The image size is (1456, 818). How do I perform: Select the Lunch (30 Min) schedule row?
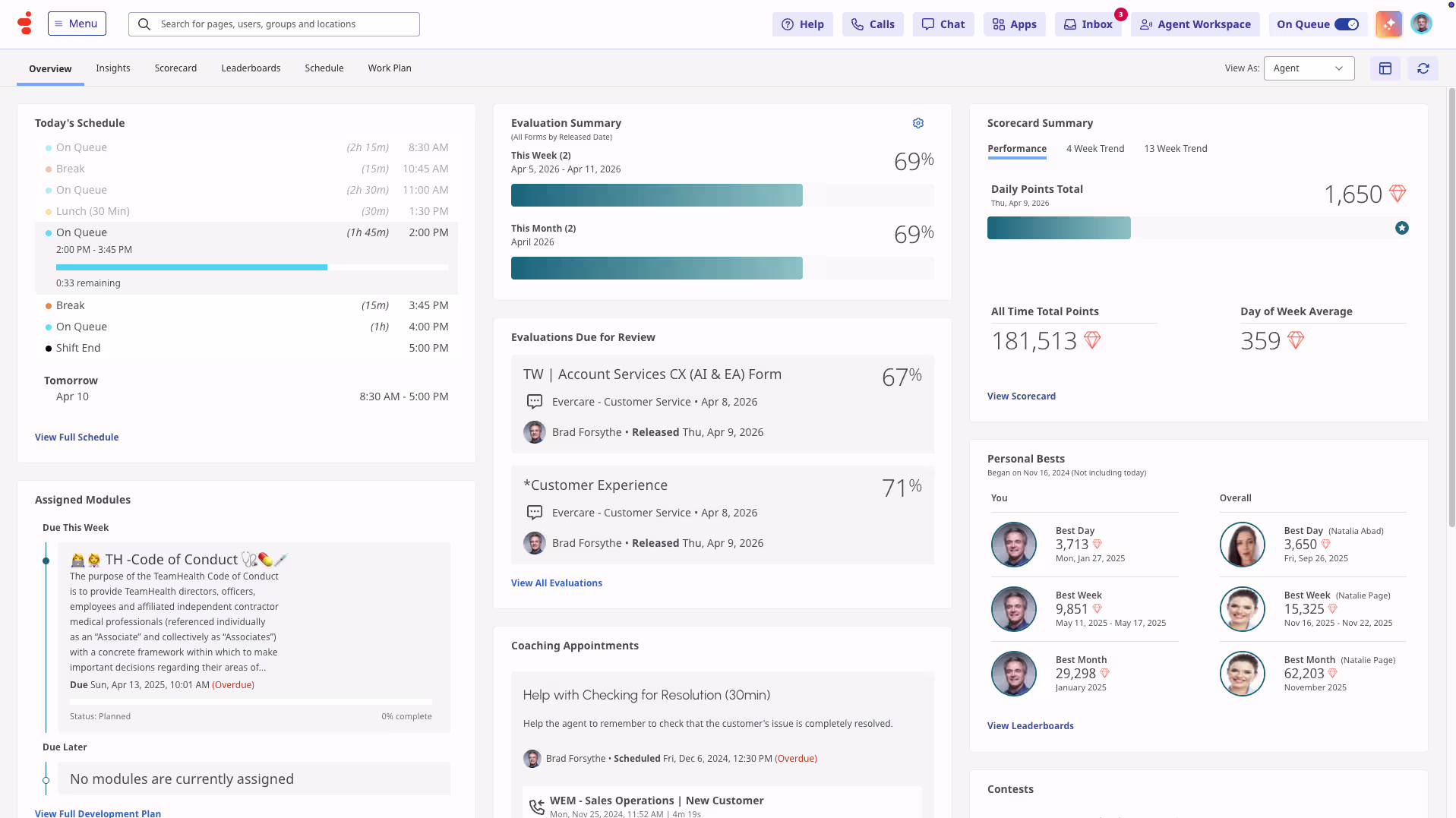tap(246, 211)
